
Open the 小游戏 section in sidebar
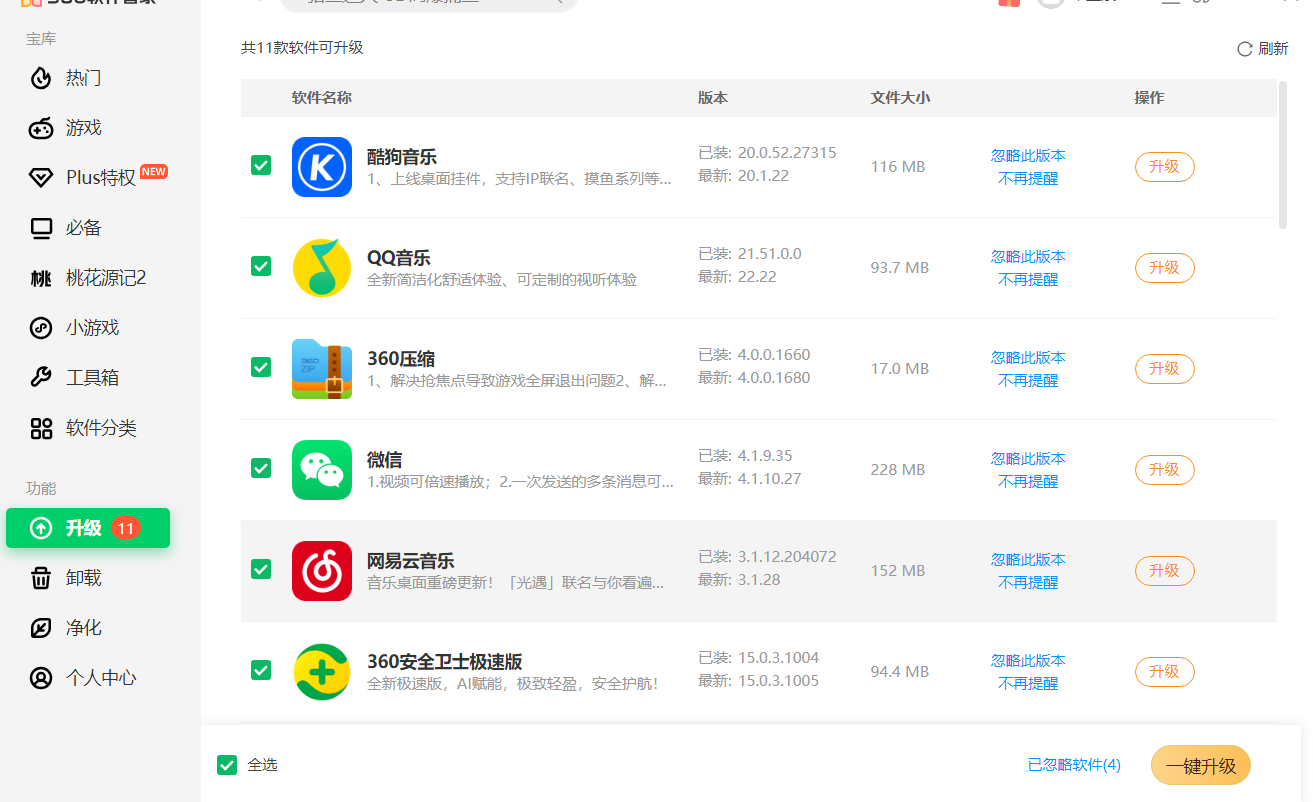coord(92,328)
